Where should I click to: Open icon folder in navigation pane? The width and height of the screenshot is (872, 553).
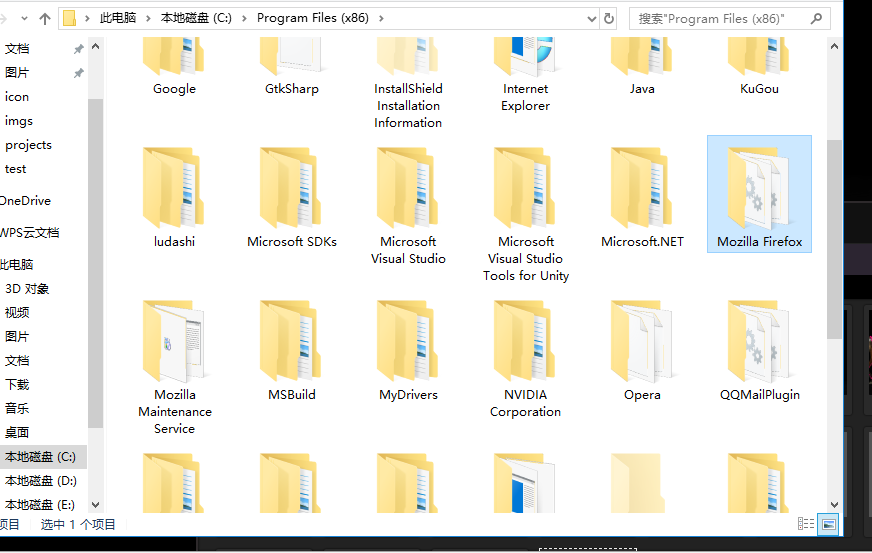(x=17, y=97)
